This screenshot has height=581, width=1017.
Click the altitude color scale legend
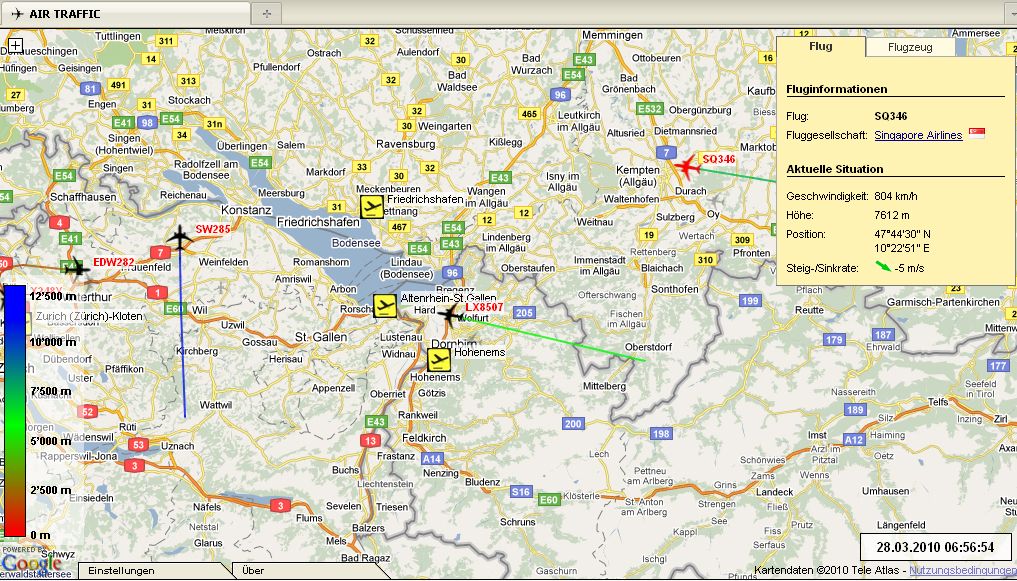[x=15, y=410]
